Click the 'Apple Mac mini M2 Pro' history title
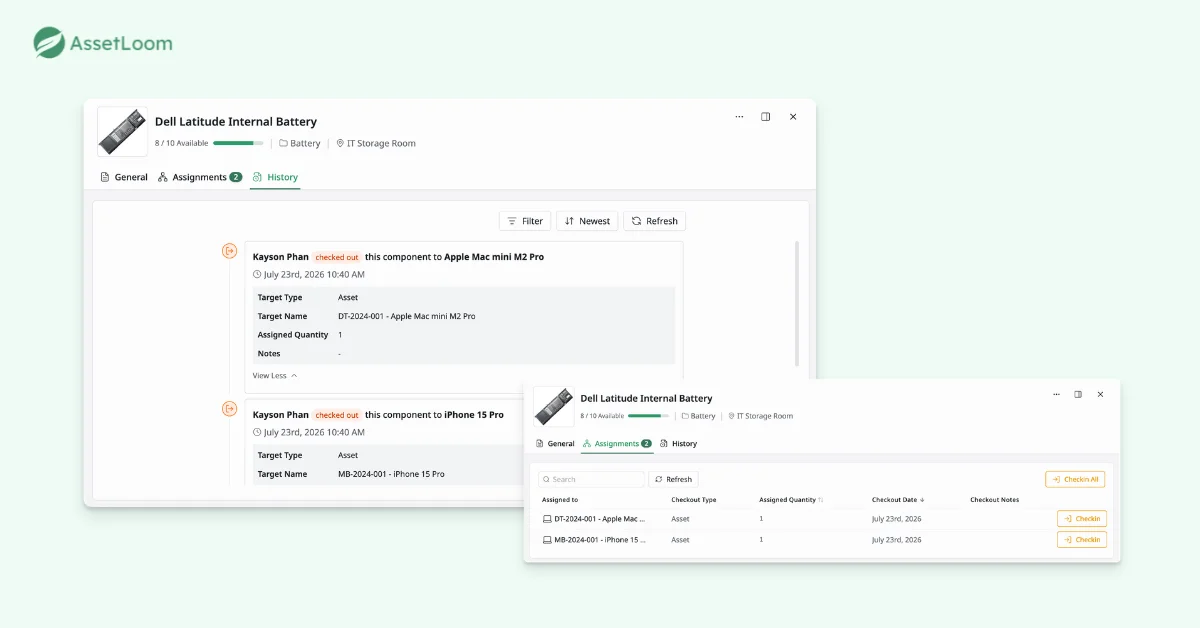The image size is (1200, 628). (494, 257)
